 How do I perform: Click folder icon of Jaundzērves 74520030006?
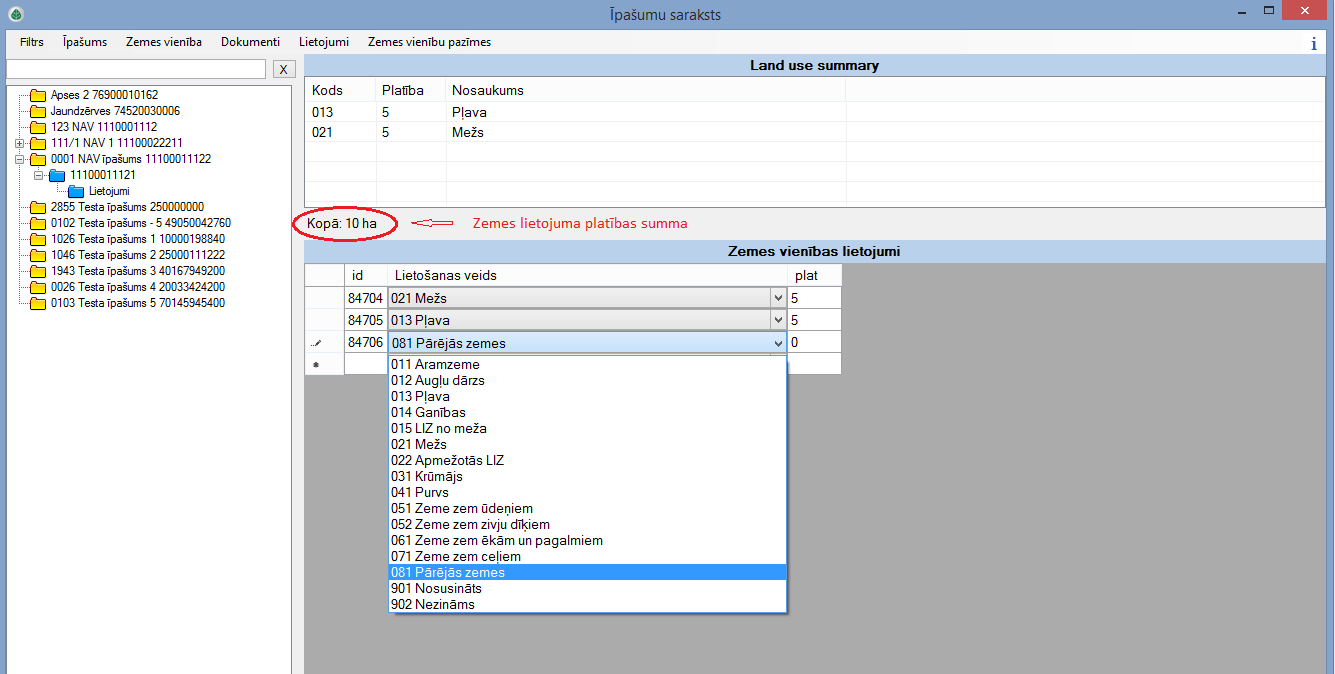point(38,112)
